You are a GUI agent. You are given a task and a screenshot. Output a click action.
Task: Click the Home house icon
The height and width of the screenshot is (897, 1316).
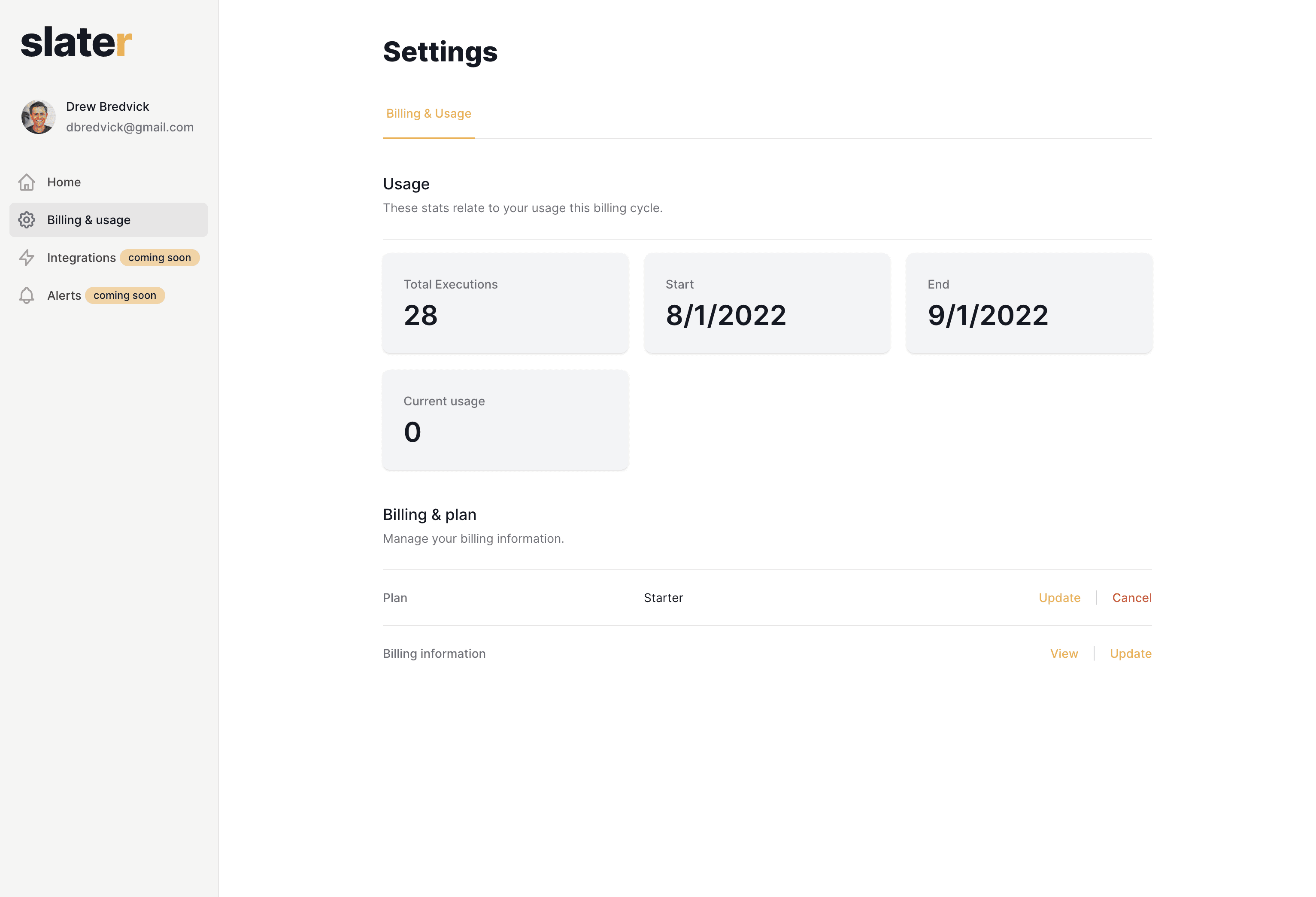(27, 182)
